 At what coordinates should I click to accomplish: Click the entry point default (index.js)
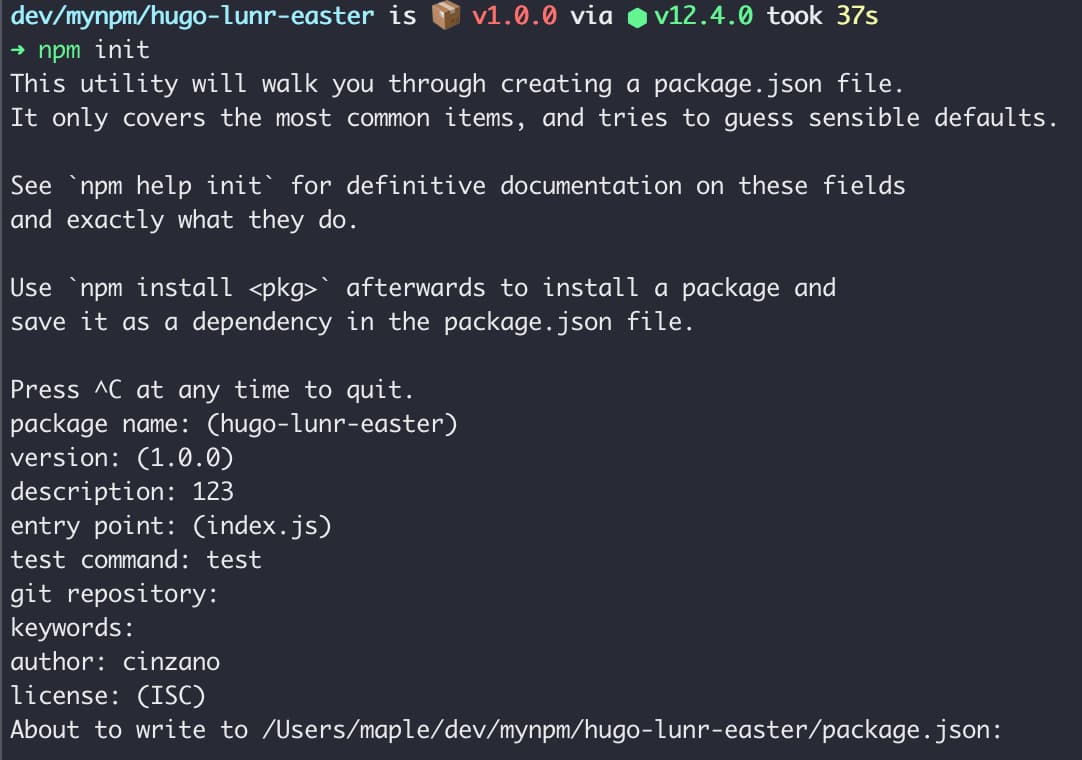pyautogui.click(x=262, y=526)
